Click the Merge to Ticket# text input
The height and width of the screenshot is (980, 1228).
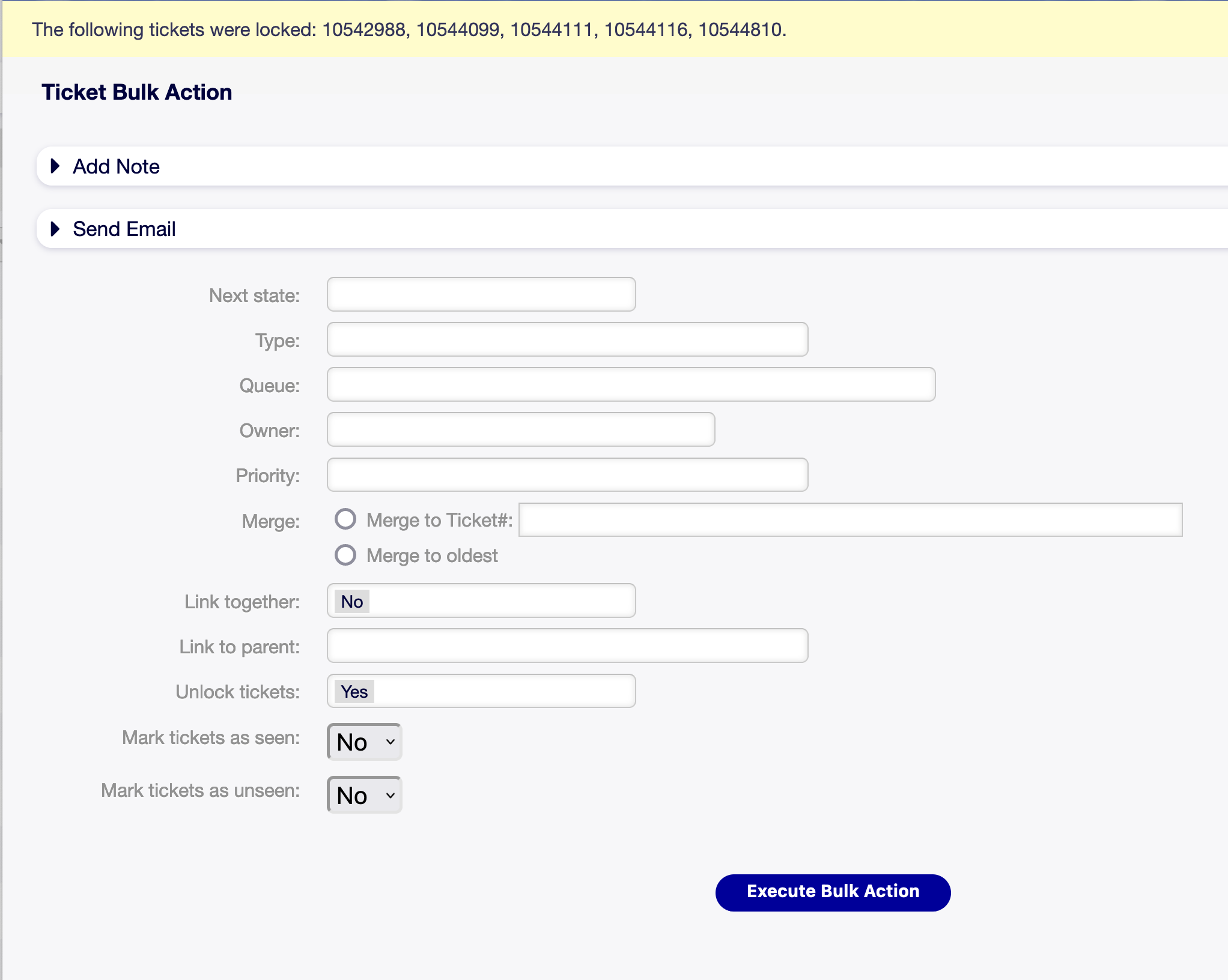pyautogui.click(x=850, y=519)
